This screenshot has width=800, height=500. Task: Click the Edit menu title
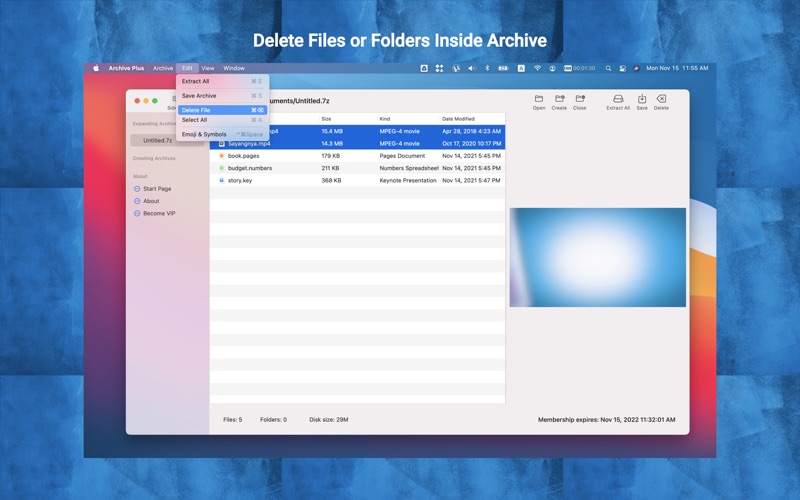tap(187, 68)
